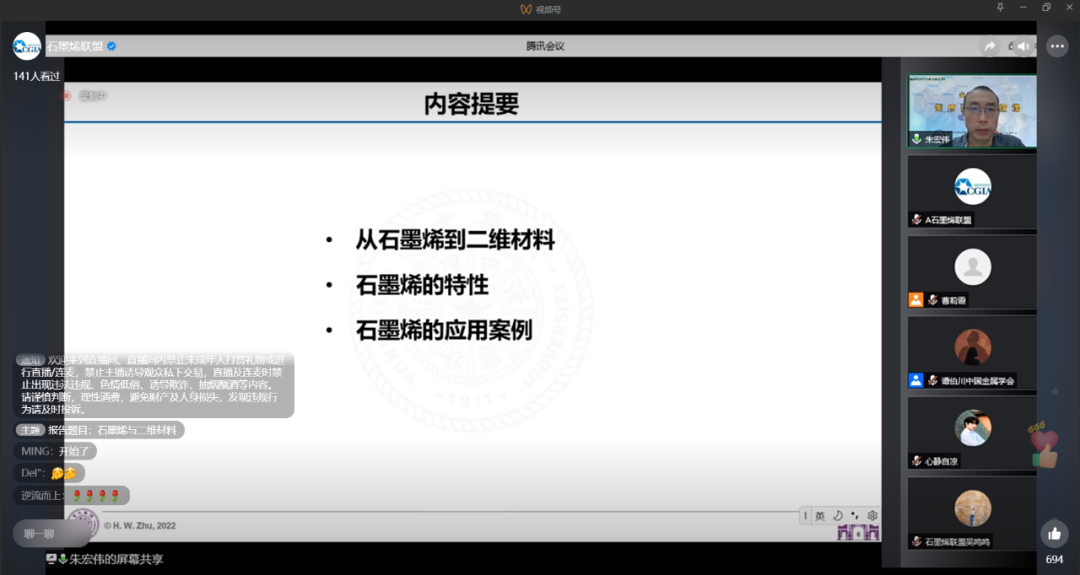Mute the stream with the speaker icon
1080x575 pixels.
1024,46
